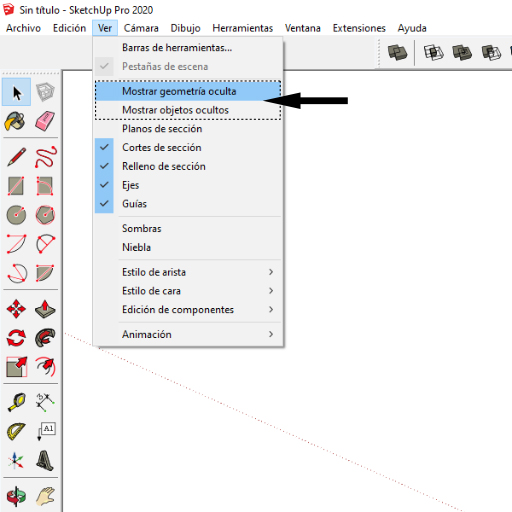The image size is (512, 512).
Task: Uncheck Guías to hide guides
Action: click(x=188, y=204)
